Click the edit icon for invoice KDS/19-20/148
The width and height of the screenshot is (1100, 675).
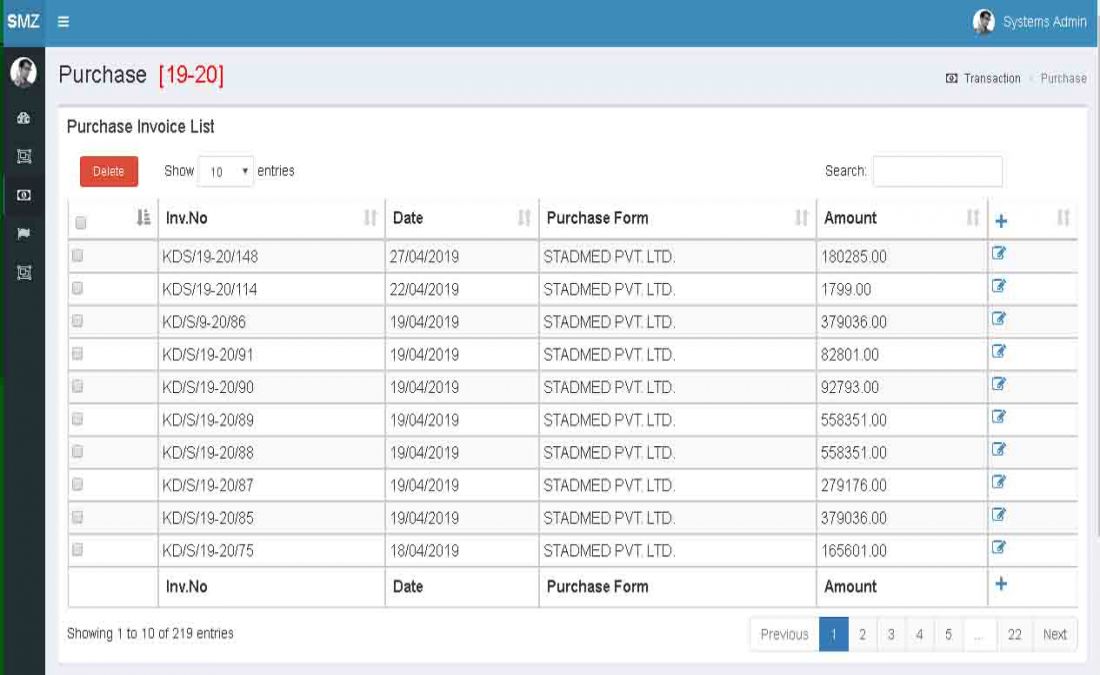pos(998,257)
